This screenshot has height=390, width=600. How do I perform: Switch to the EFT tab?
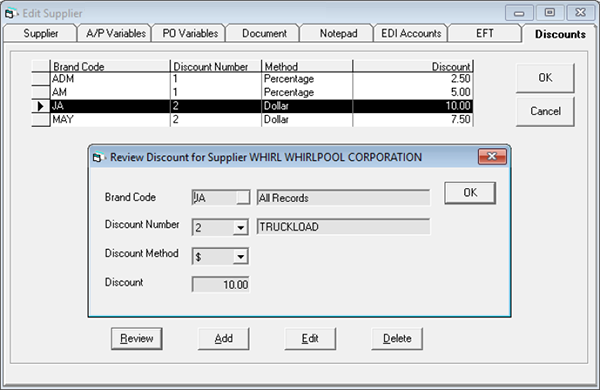coord(484,33)
